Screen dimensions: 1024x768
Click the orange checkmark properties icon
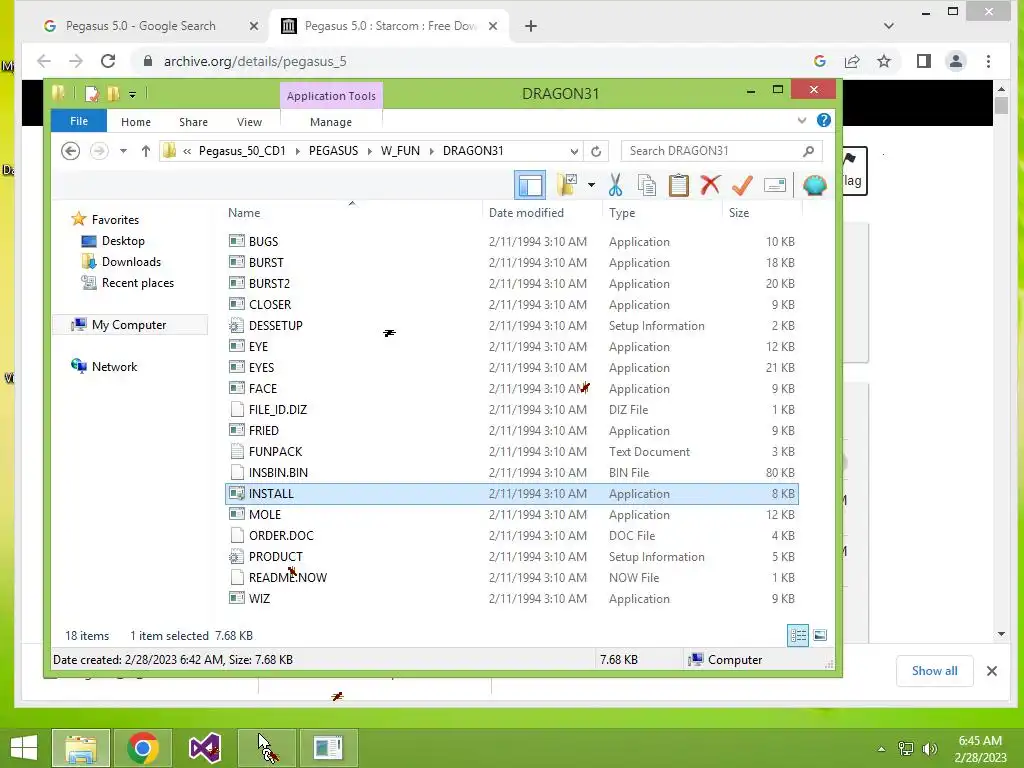pyautogui.click(x=742, y=185)
